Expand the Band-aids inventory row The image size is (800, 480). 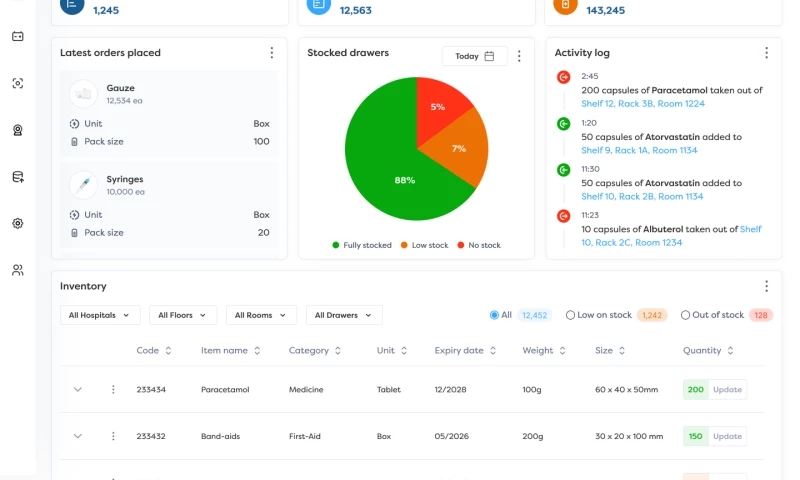coord(78,436)
